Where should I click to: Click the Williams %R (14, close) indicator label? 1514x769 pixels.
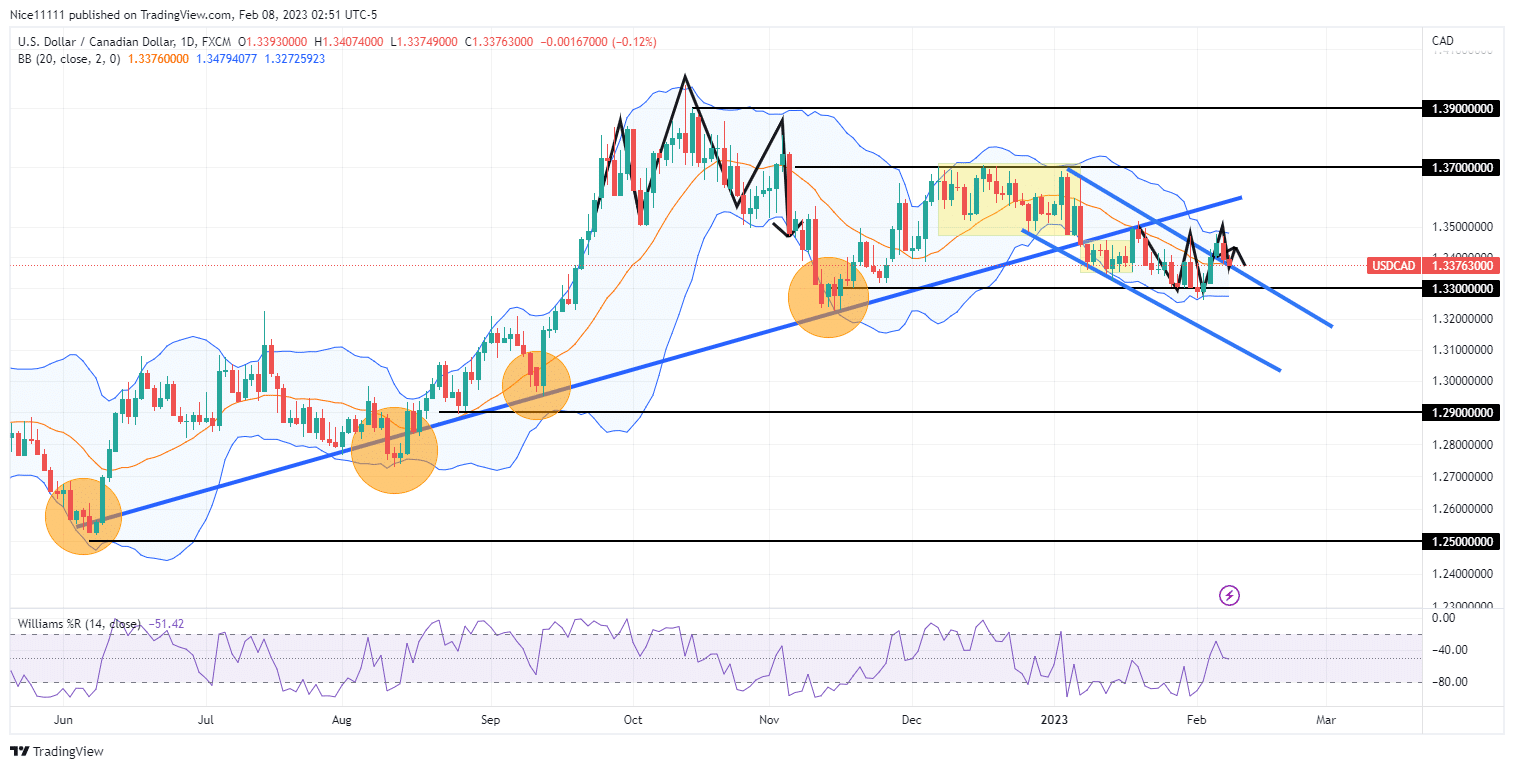79,623
